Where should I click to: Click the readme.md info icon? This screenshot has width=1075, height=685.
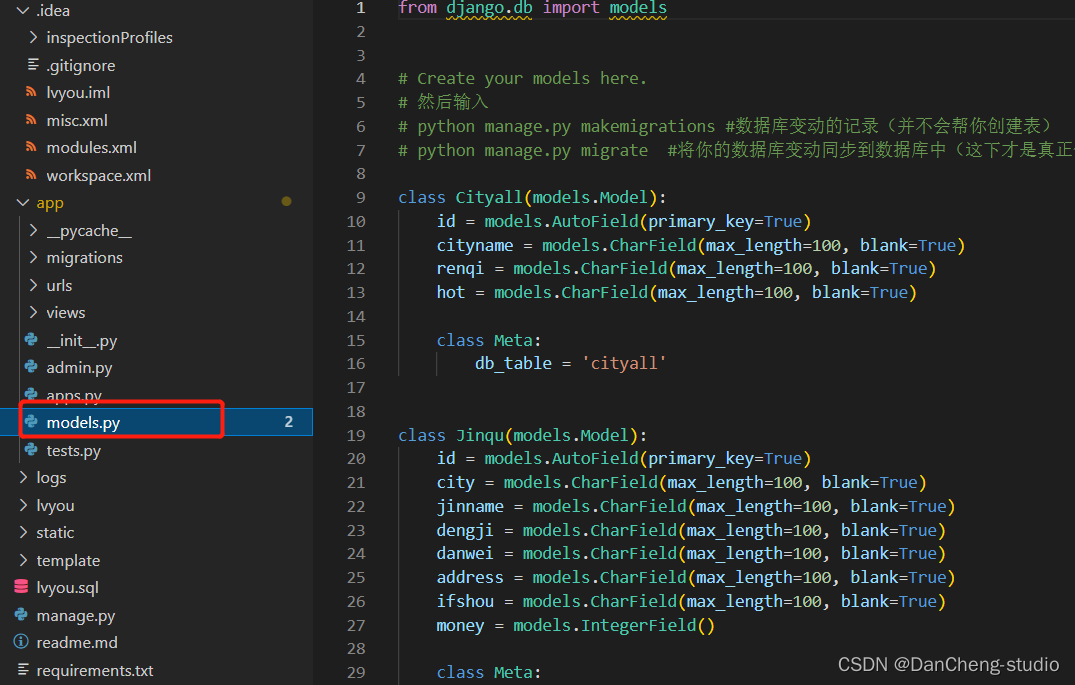[21, 642]
